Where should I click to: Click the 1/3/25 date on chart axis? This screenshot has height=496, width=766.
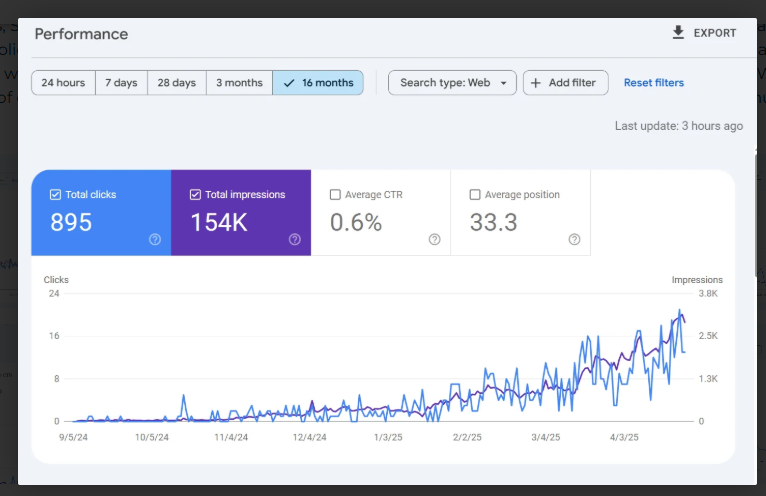coord(388,437)
